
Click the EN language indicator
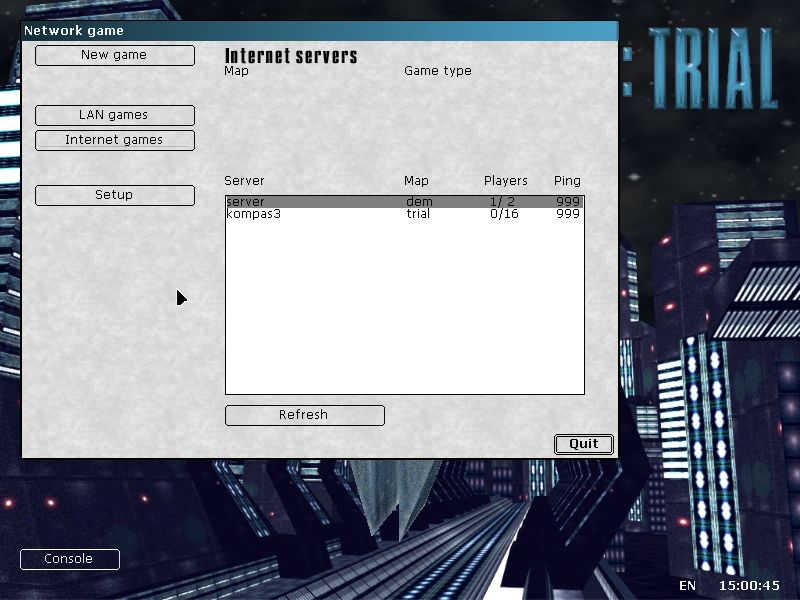(x=687, y=586)
